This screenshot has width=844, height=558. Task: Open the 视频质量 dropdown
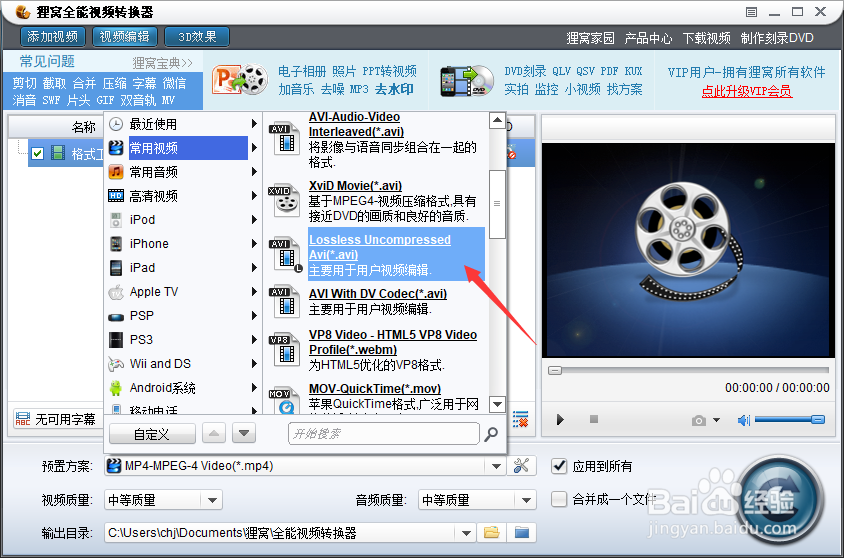tap(212, 500)
